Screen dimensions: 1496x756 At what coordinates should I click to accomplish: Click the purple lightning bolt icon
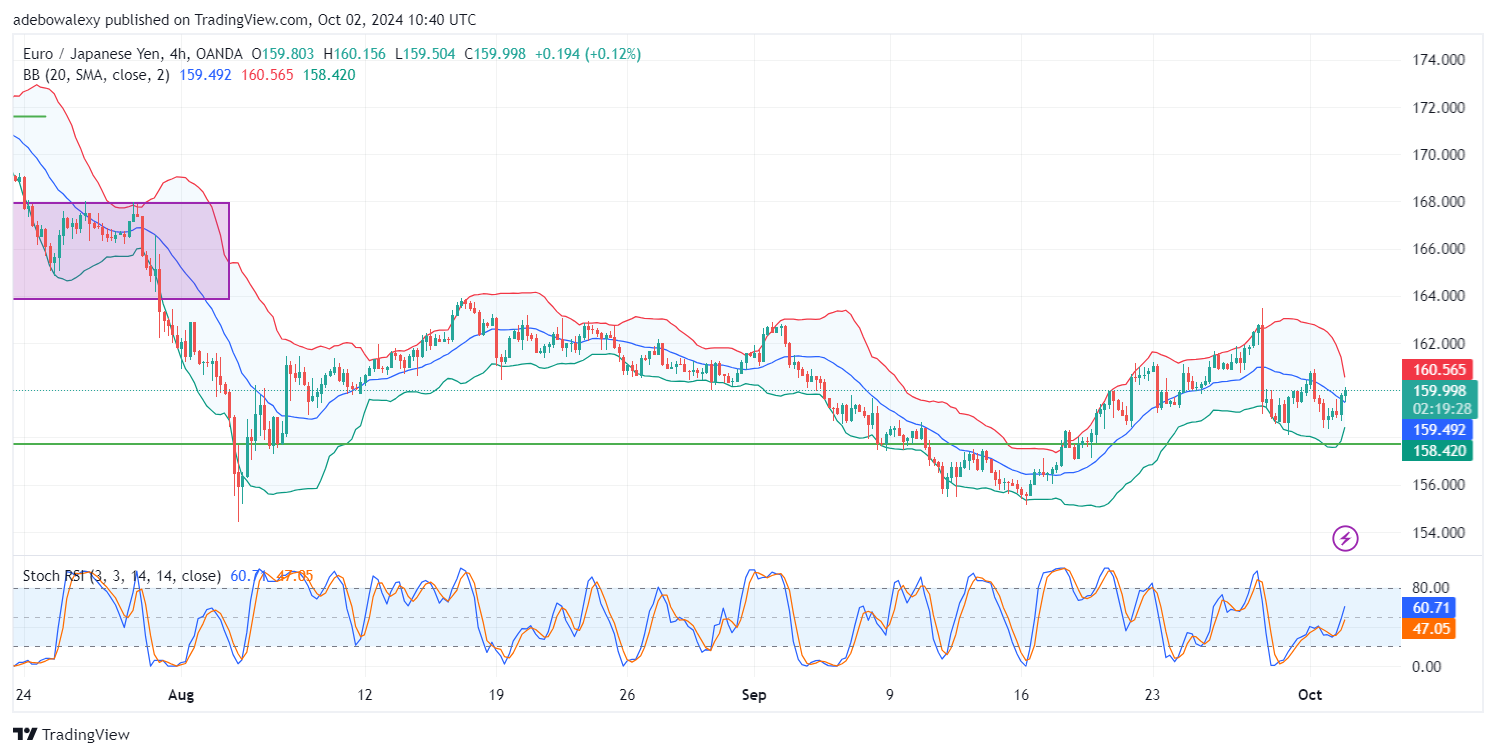click(1346, 539)
